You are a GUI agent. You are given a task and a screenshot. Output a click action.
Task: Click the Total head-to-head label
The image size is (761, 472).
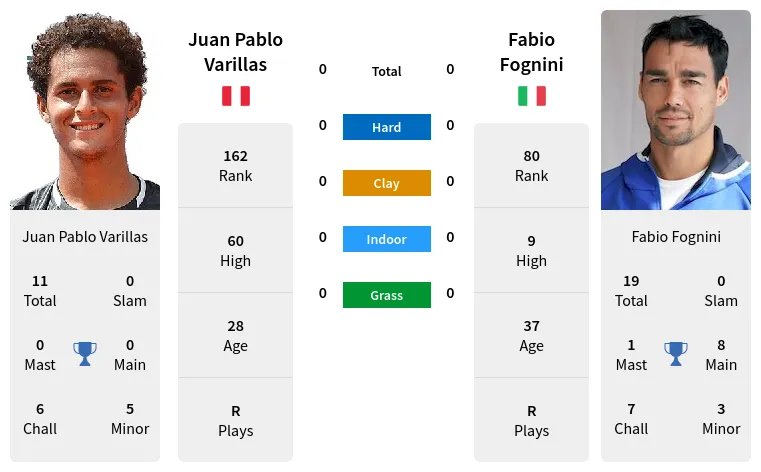387,71
